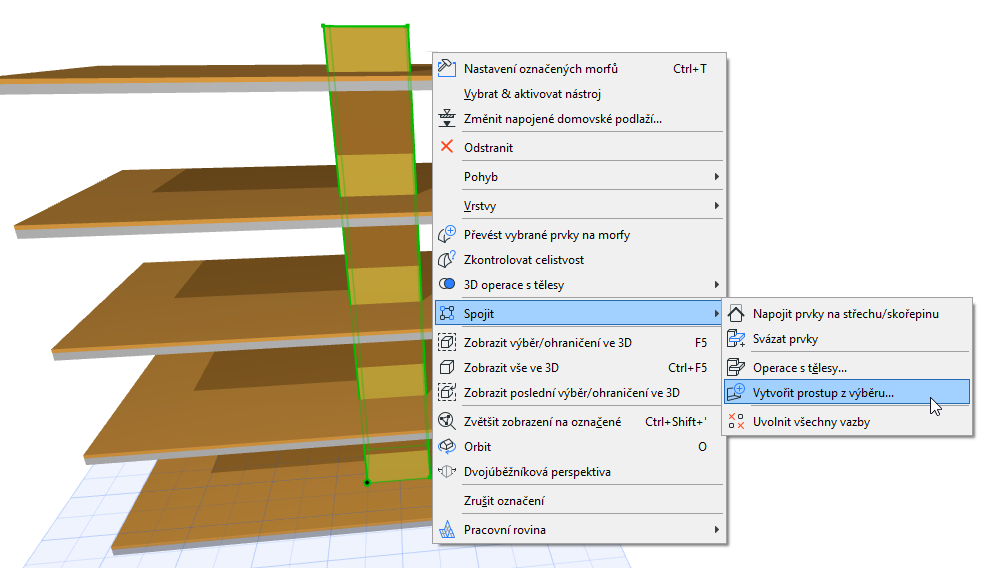The height and width of the screenshot is (568, 981).
Task: Click the Ctrl+Shift+' shortcut label
Action: pyautogui.click(x=676, y=421)
